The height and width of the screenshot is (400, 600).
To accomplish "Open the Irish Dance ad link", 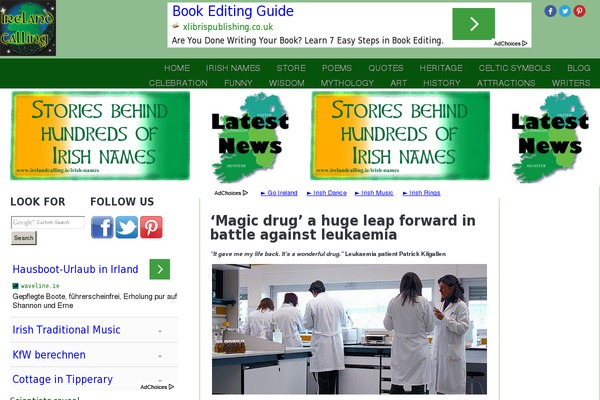I will (327, 193).
